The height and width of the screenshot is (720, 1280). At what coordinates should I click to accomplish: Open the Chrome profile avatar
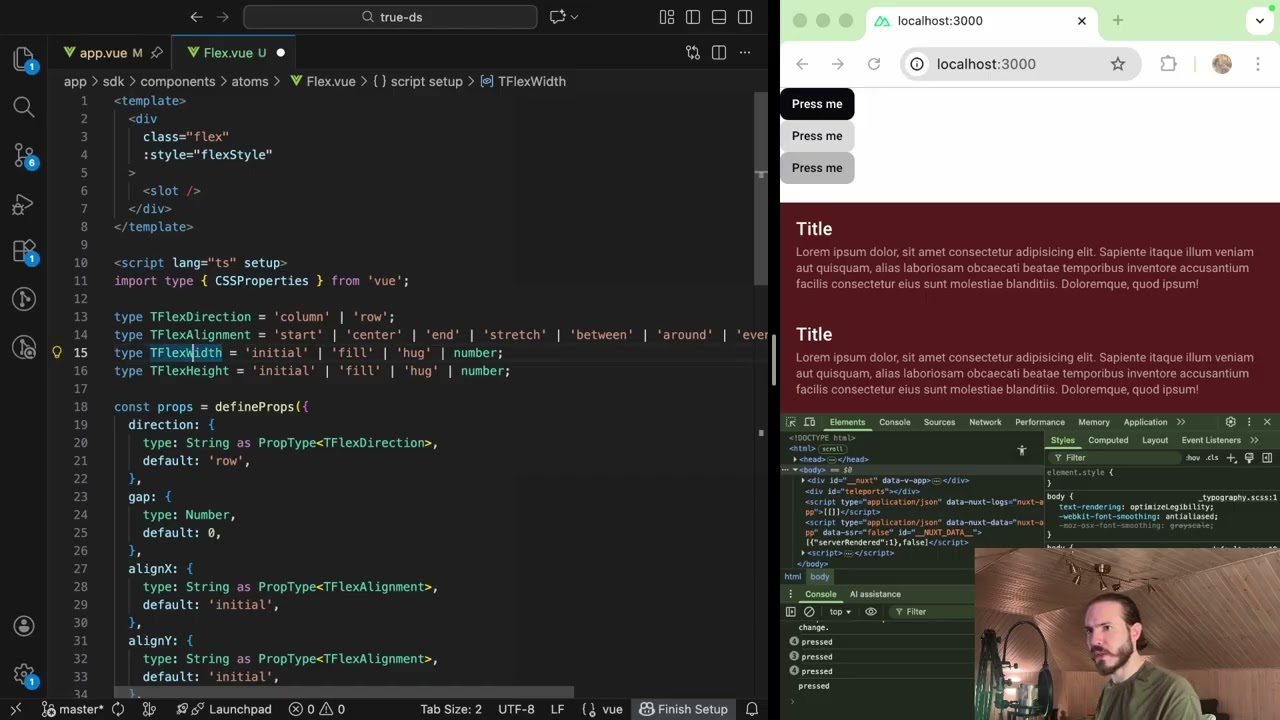click(1222, 64)
